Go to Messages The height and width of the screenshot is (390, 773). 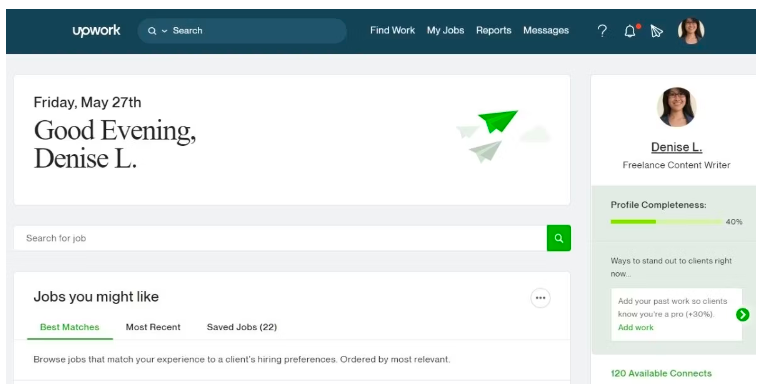click(546, 30)
